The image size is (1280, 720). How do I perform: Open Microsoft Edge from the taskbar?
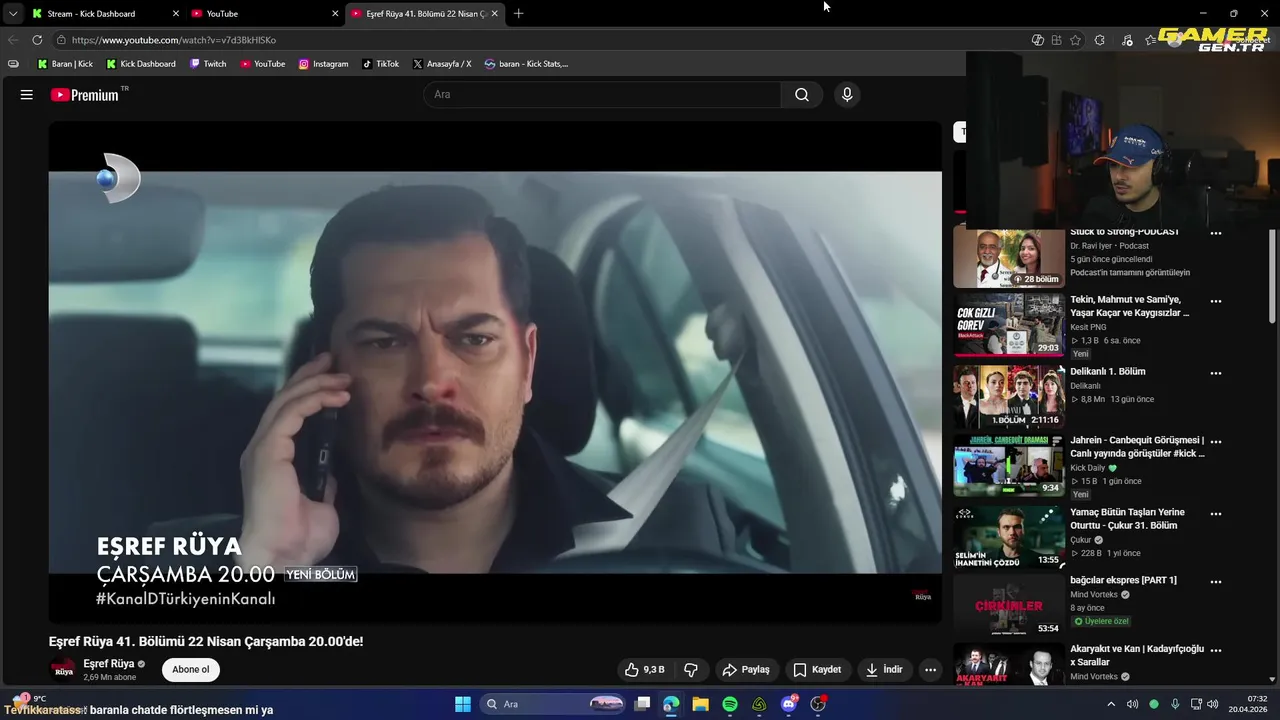click(x=671, y=704)
